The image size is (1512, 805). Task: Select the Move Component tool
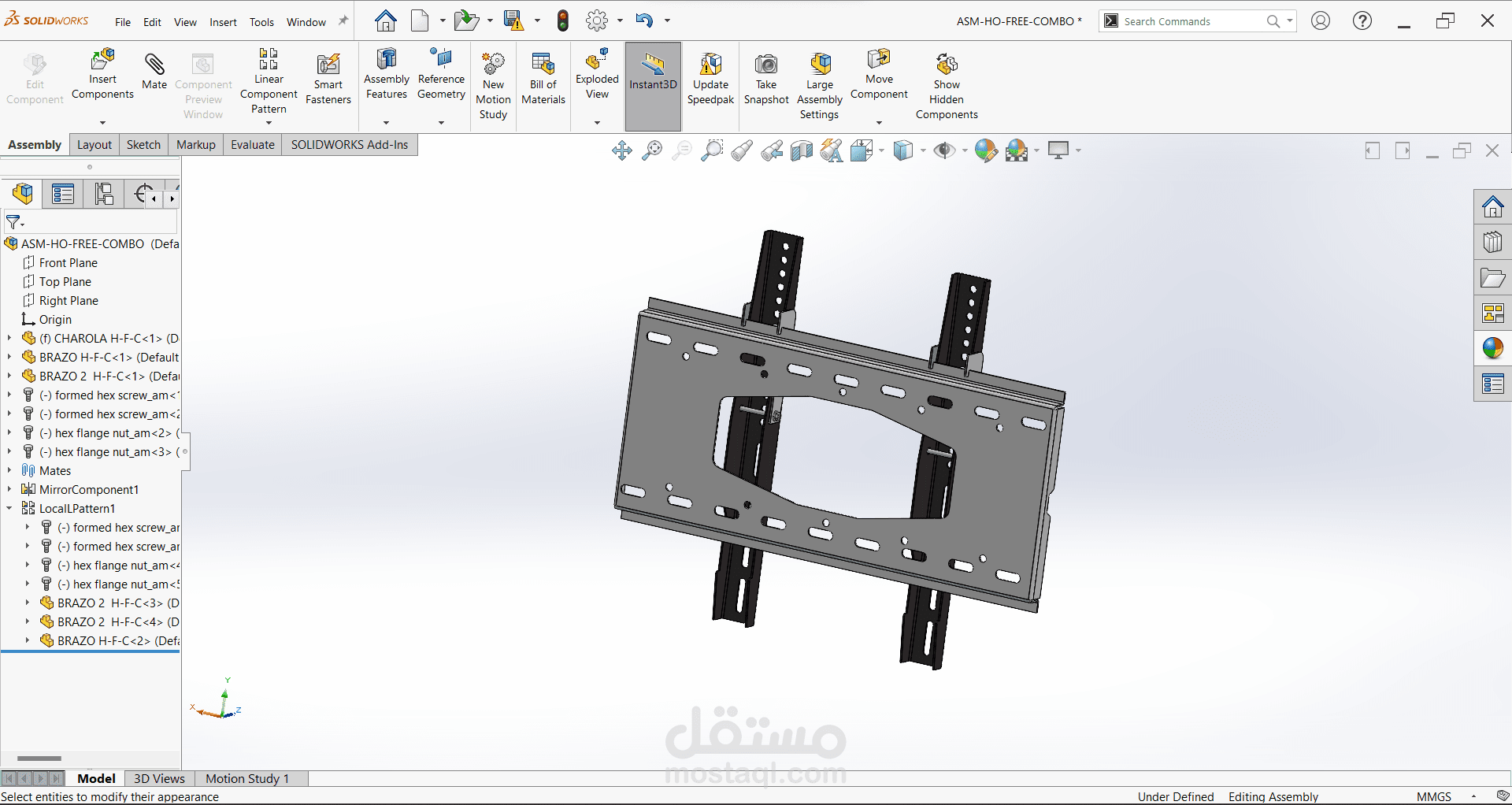879,74
